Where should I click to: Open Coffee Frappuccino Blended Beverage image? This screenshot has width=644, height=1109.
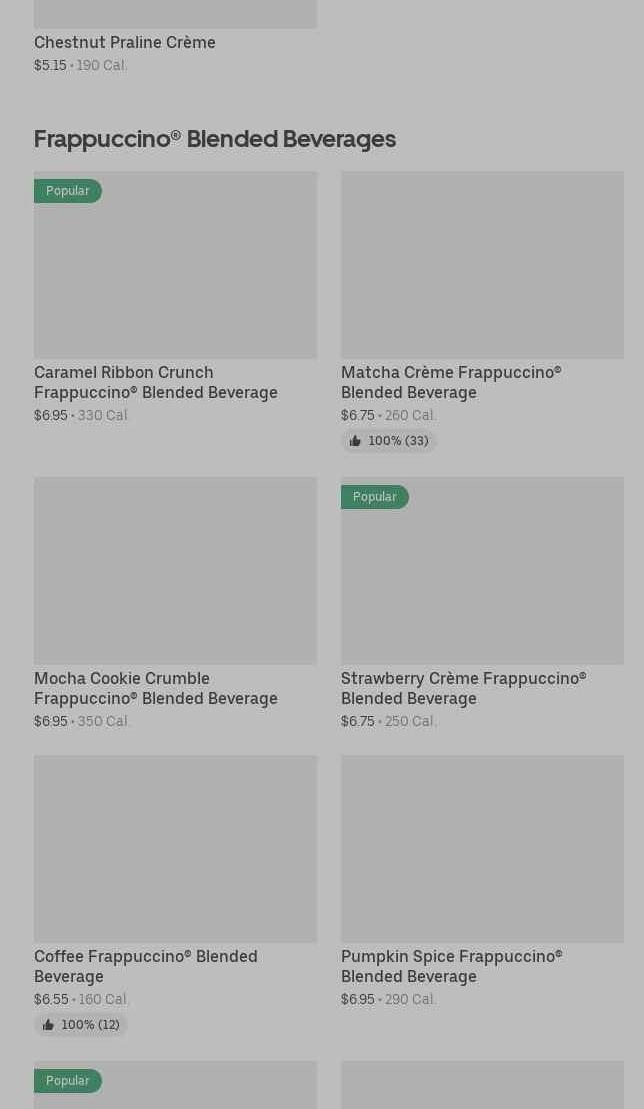[x=175, y=849]
